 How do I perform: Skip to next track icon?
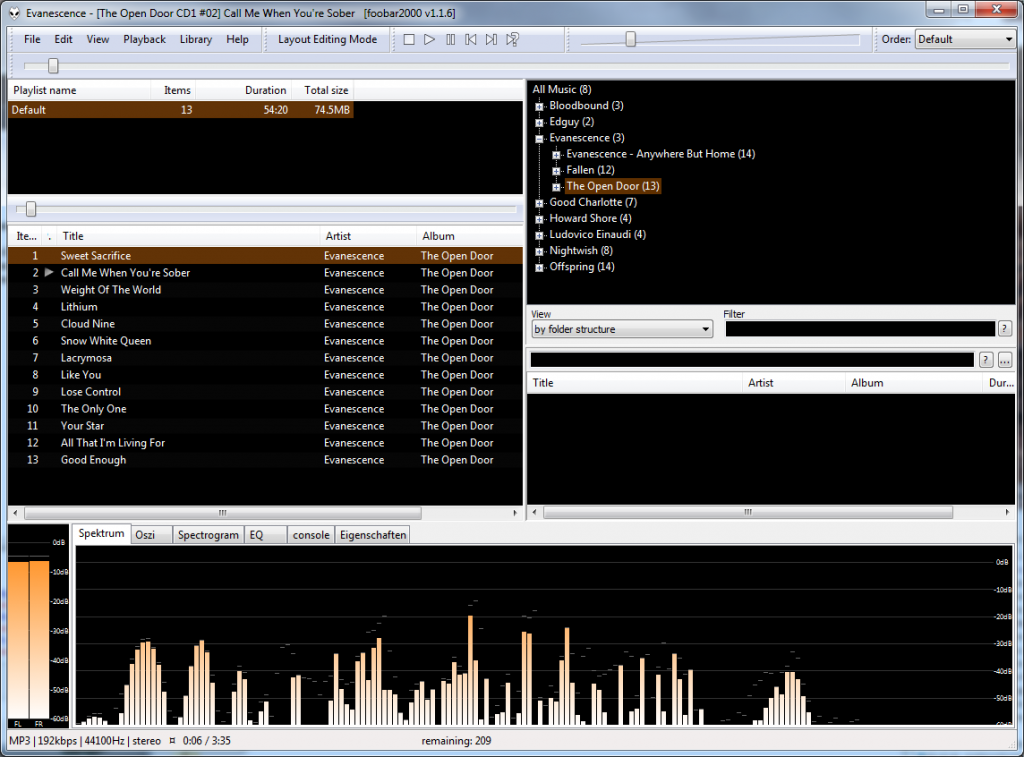tap(491, 40)
